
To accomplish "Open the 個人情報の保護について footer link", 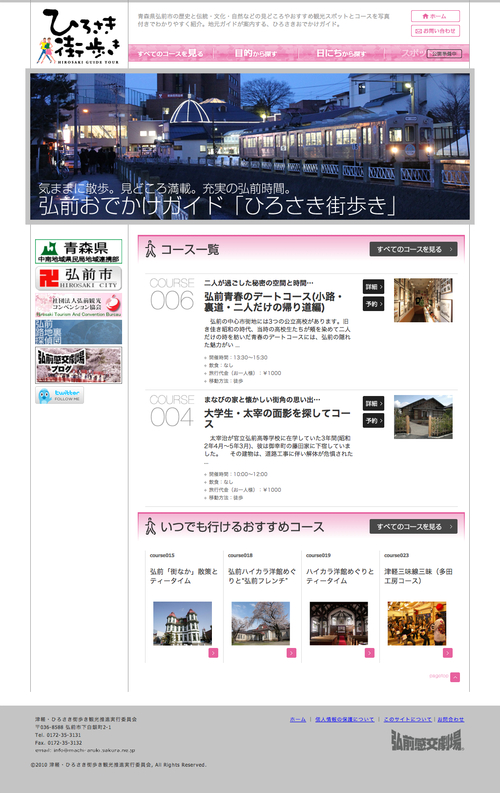I will click(x=345, y=719).
